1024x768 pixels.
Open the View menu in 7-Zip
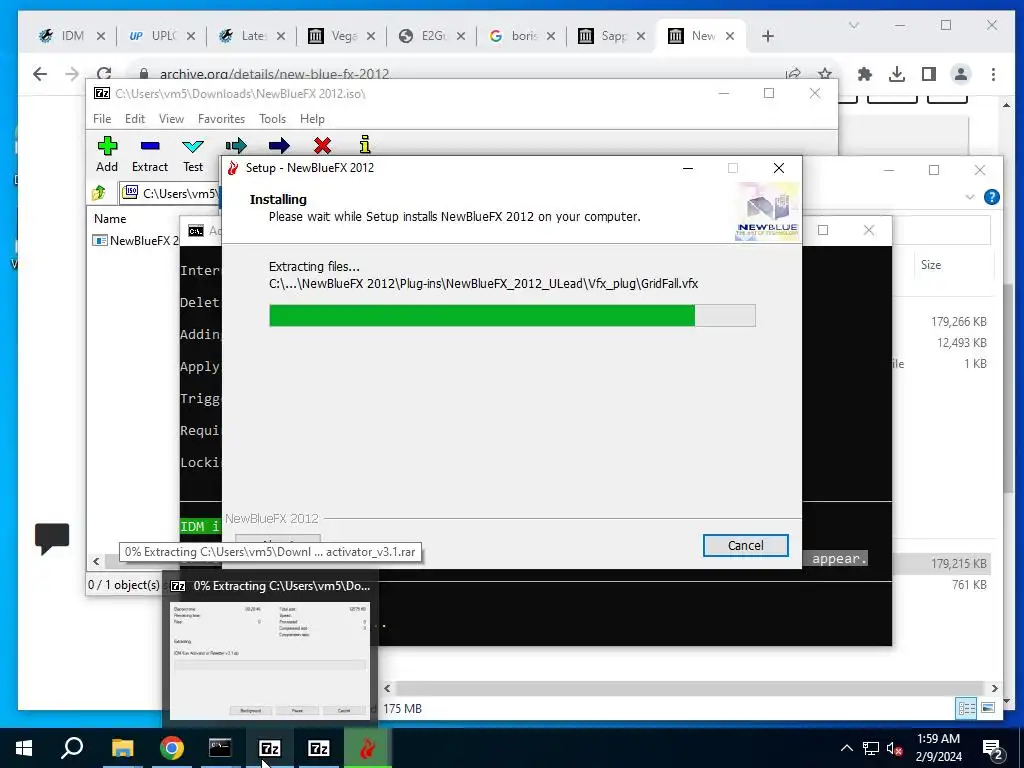click(x=171, y=119)
